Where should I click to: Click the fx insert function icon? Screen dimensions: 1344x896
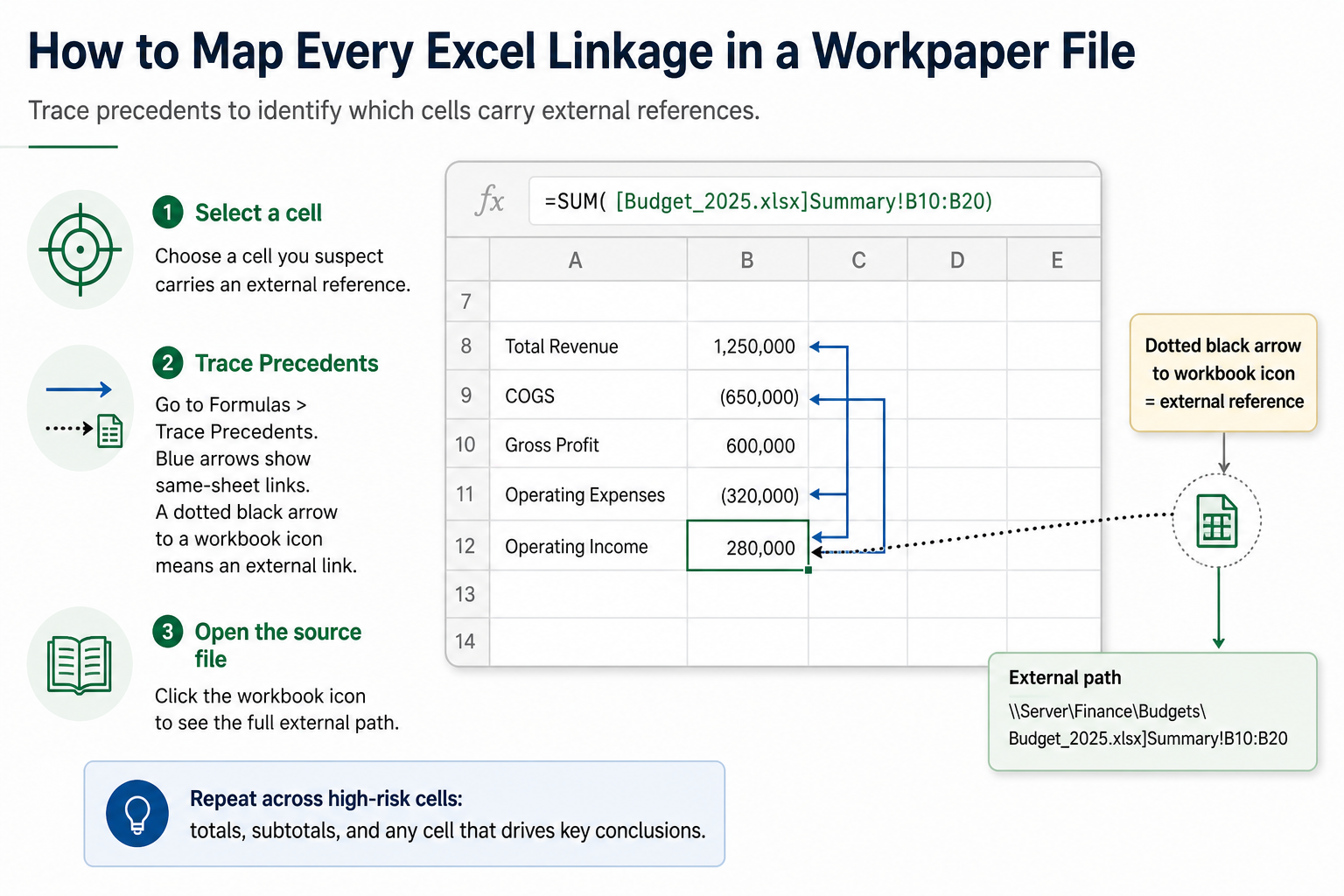click(x=489, y=200)
